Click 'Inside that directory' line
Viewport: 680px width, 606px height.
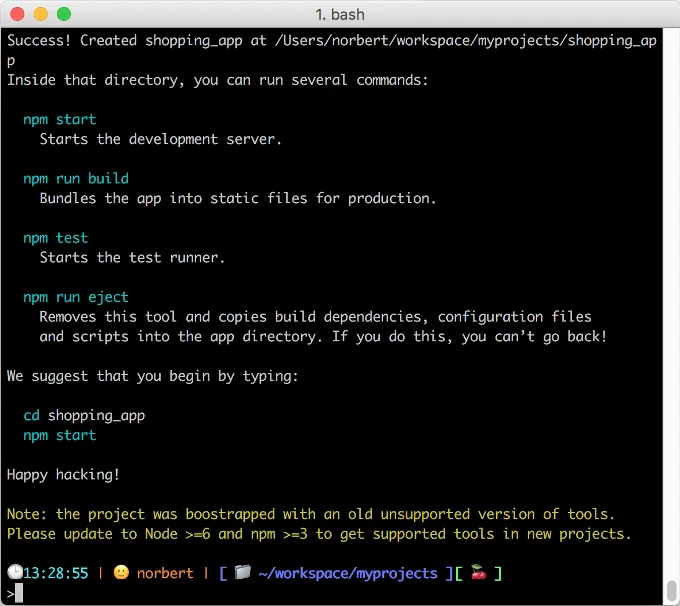pos(218,80)
